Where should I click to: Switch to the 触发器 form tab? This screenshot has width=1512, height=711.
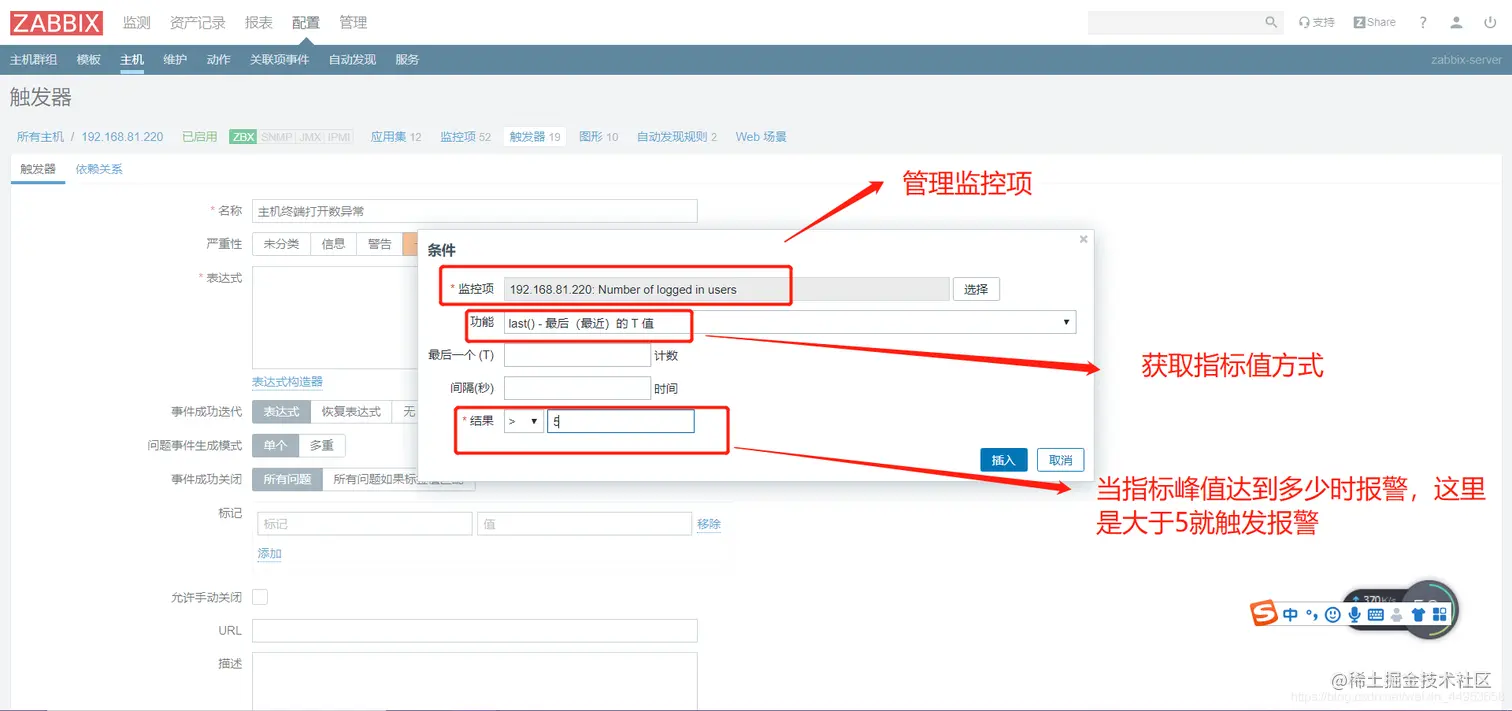(38, 169)
